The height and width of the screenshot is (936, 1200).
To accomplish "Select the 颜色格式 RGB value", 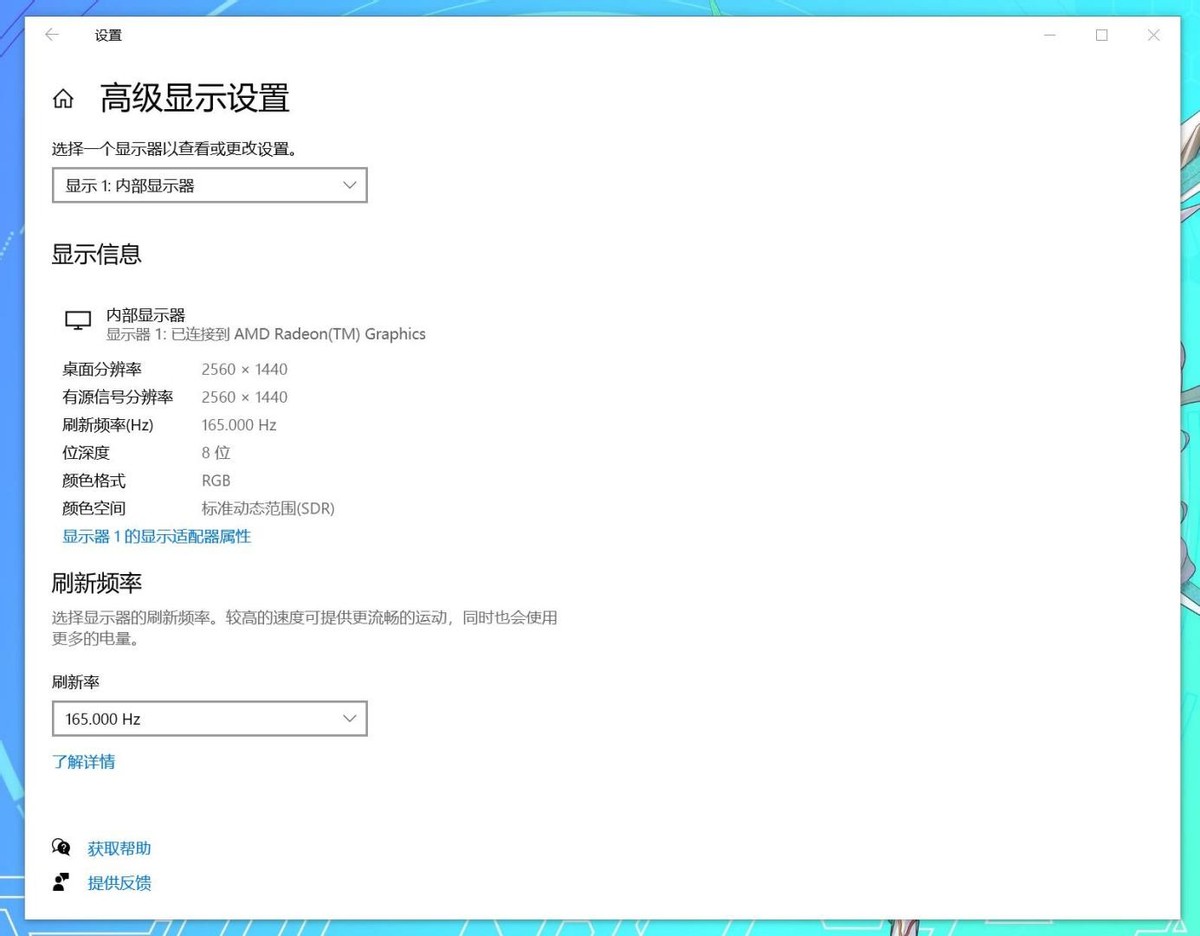I will [216, 480].
